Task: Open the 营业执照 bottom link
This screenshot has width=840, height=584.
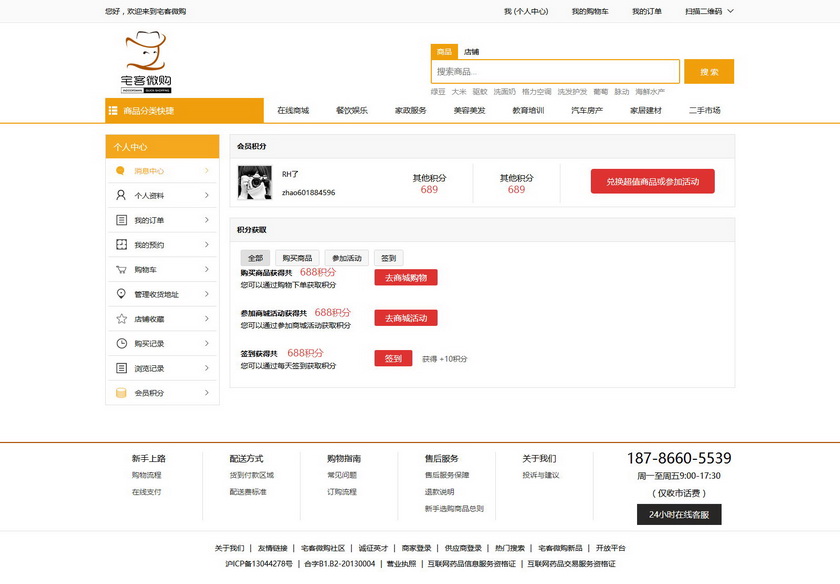Action: coord(401,564)
